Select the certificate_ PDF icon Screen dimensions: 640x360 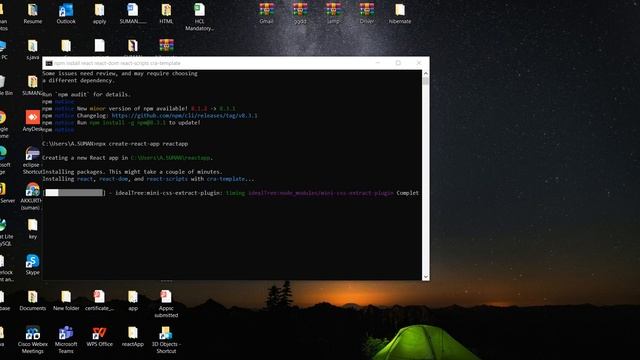99,300
